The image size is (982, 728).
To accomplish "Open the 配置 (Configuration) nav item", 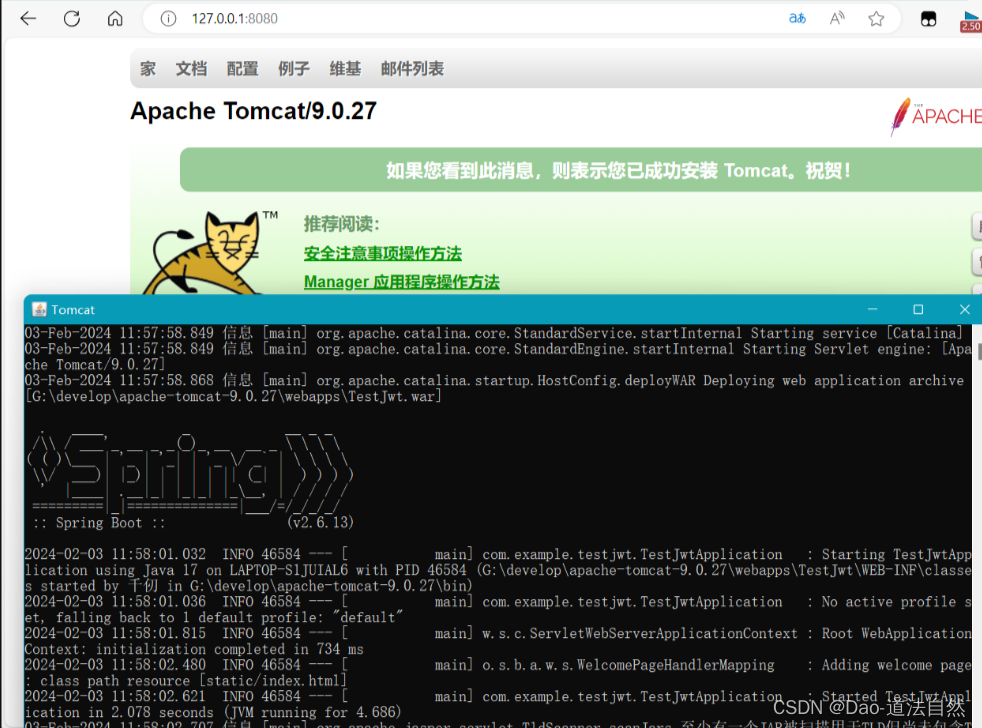I will [242, 68].
